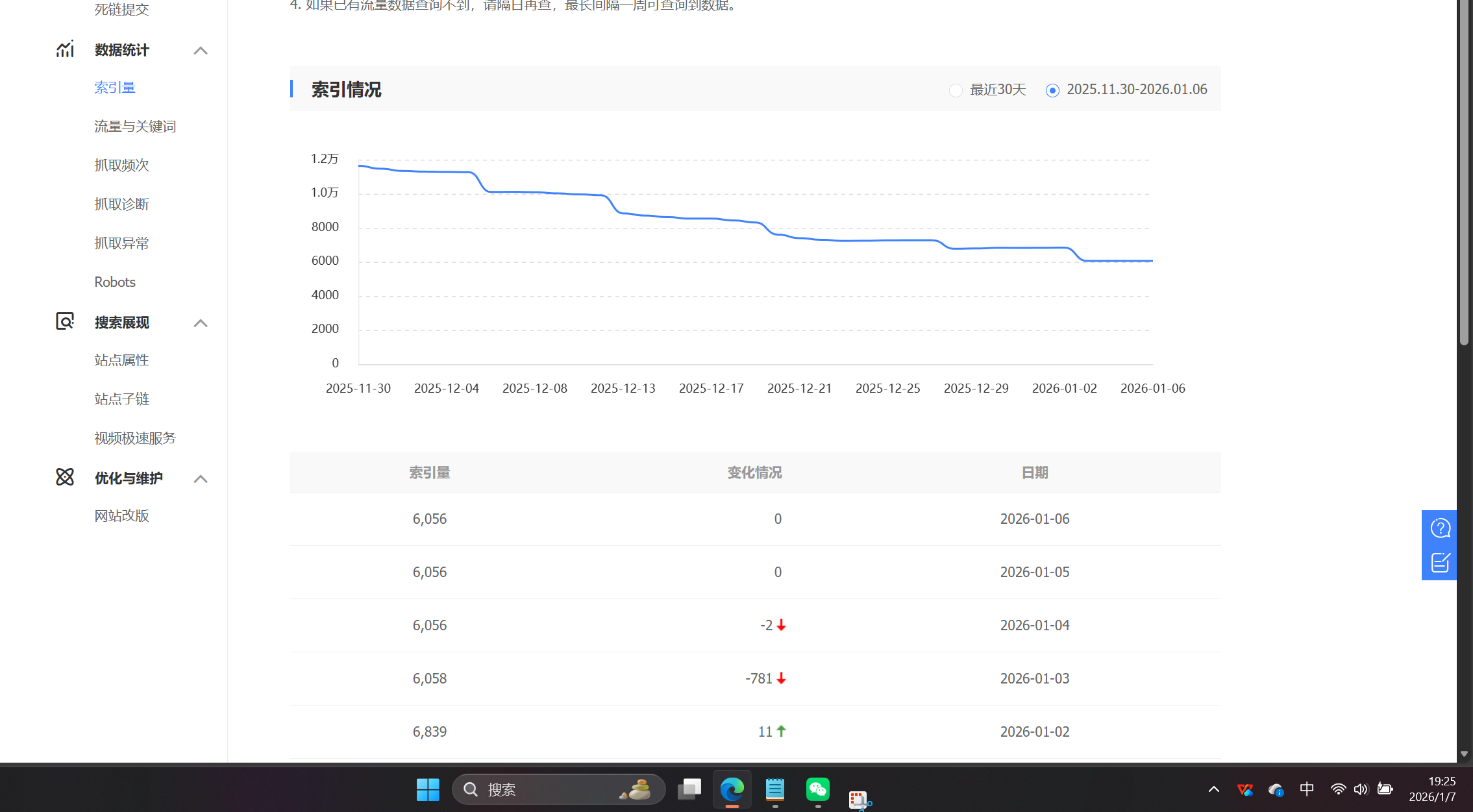Collapse the 优化与维护 section chevron
This screenshot has height=812, width=1473.
(201, 478)
